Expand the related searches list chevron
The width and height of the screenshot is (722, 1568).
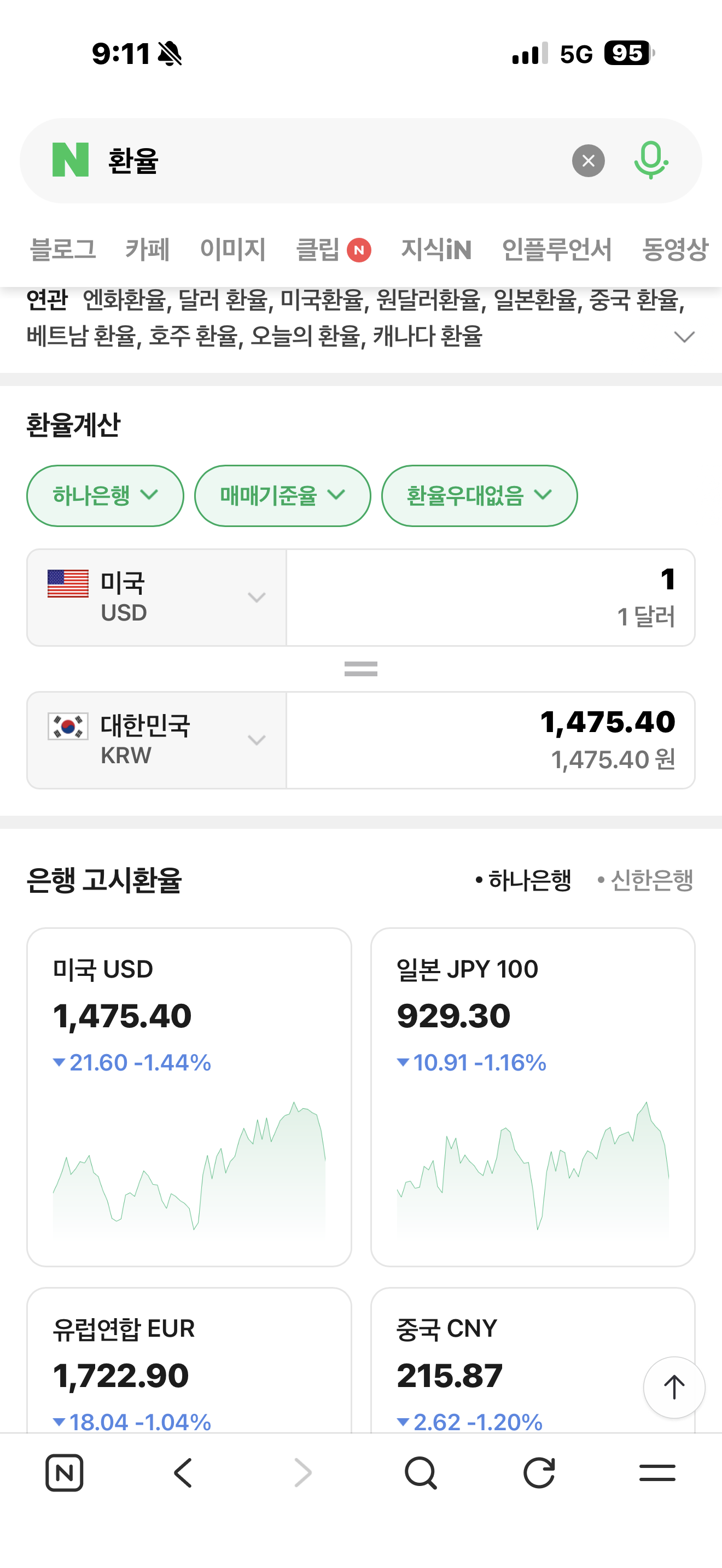[x=685, y=337]
